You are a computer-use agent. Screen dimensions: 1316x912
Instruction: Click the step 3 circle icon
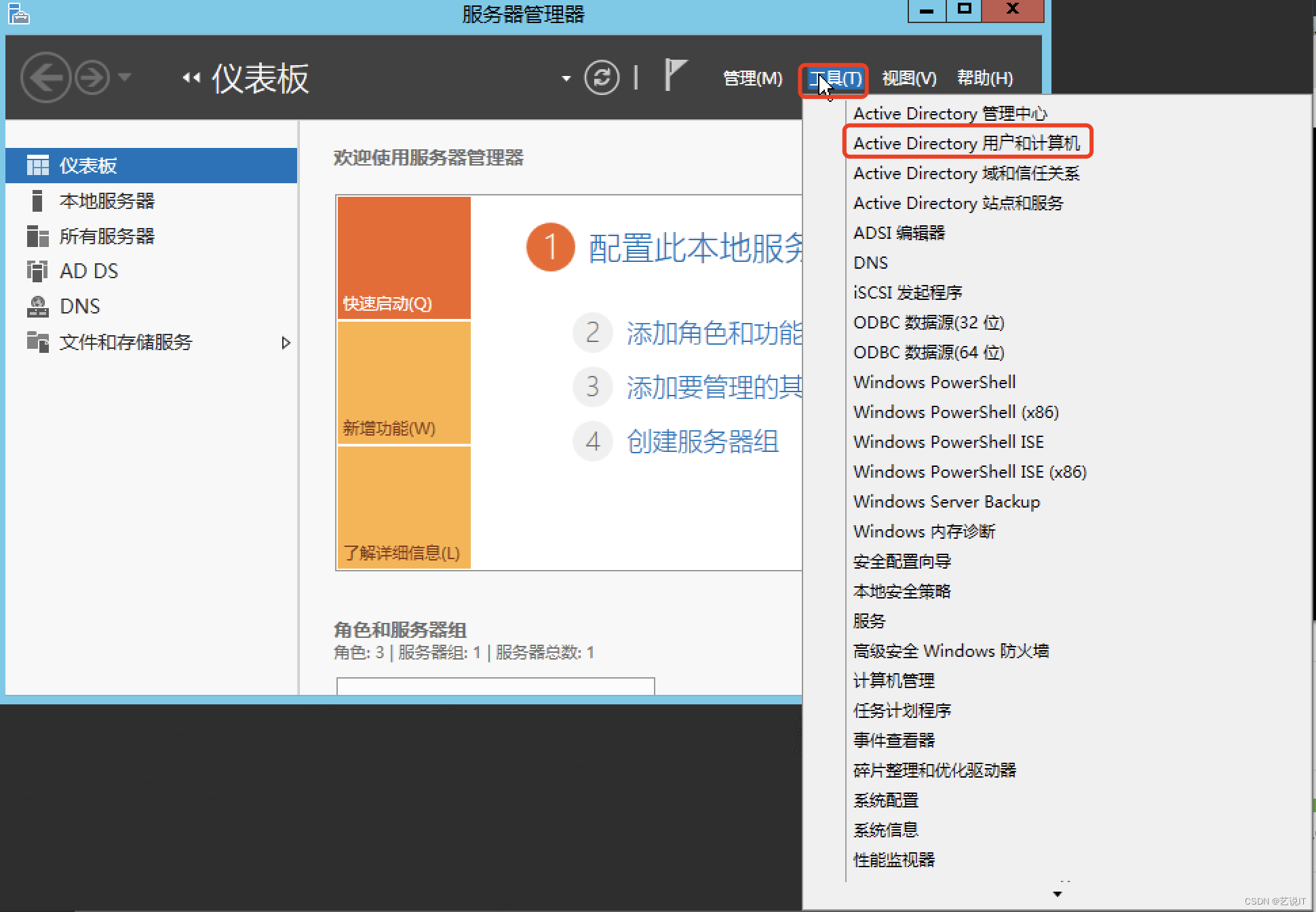click(x=593, y=387)
